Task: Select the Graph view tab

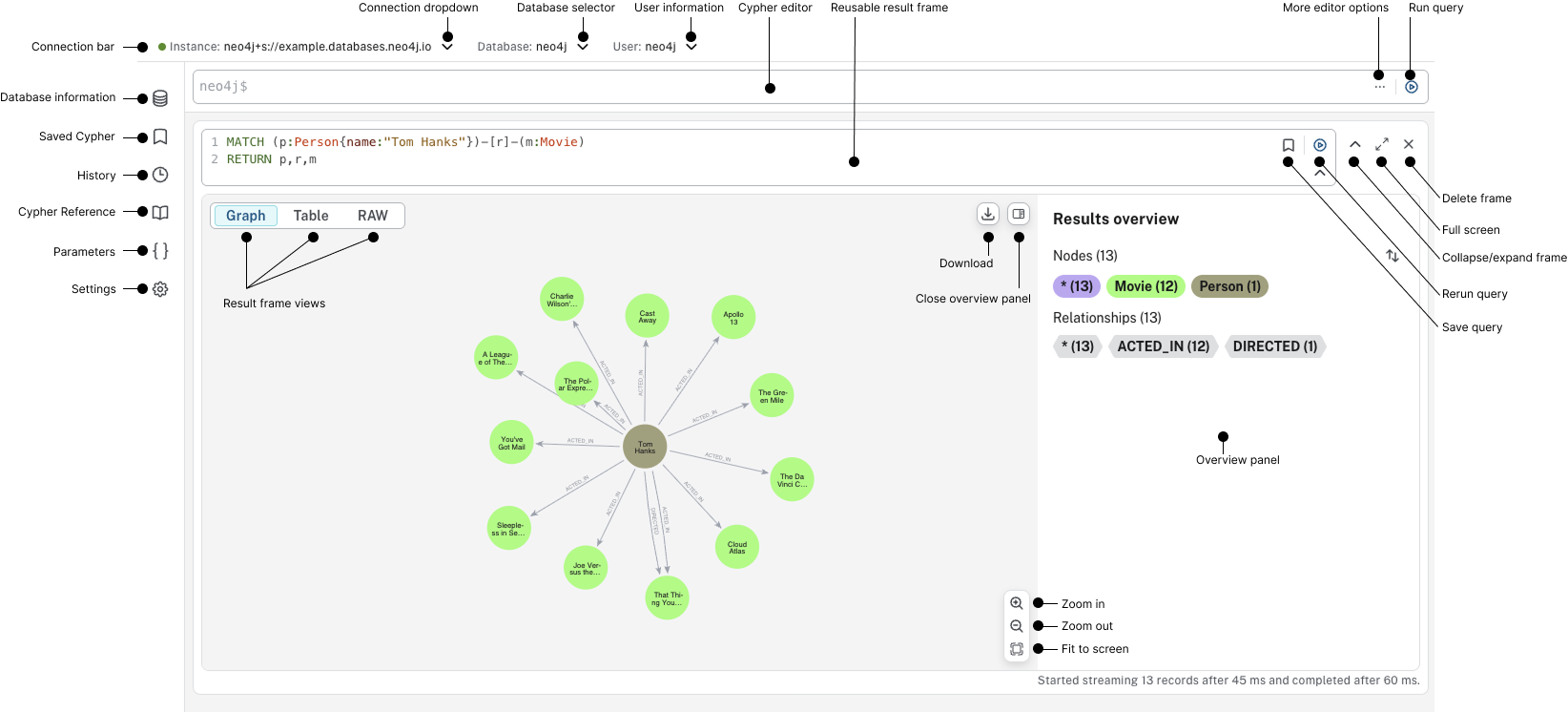Action: pos(245,216)
